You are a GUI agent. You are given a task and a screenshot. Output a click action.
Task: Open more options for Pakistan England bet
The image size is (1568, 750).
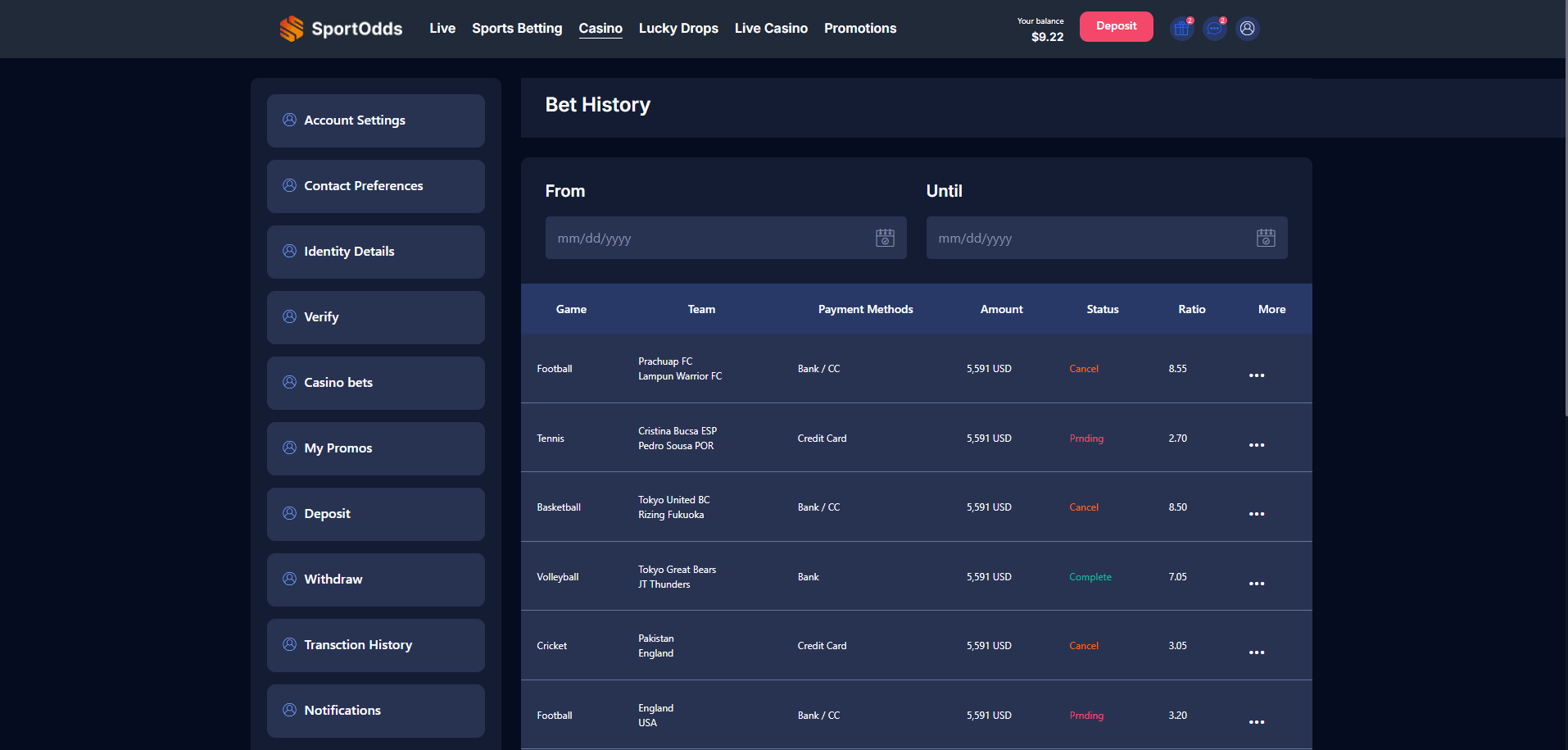(x=1257, y=652)
